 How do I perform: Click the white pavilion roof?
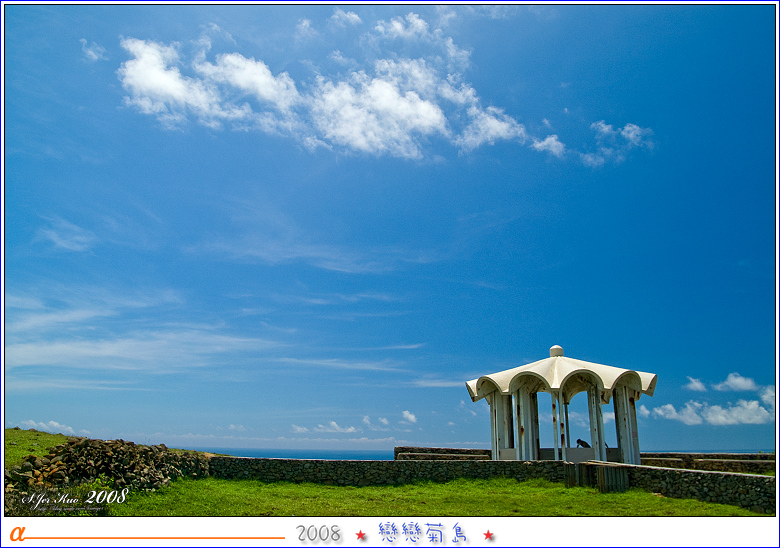[560, 374]
